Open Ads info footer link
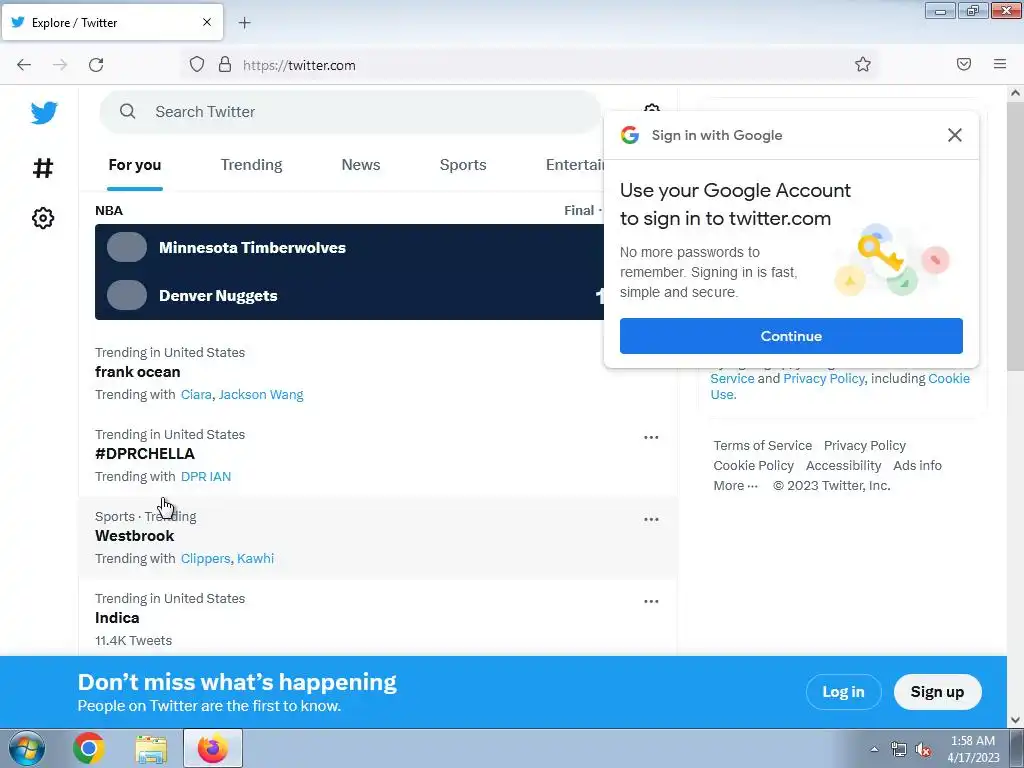Image resolution: width=1024 pixels, height=768 pixels. pyautogui.click(x=917, y=466)
